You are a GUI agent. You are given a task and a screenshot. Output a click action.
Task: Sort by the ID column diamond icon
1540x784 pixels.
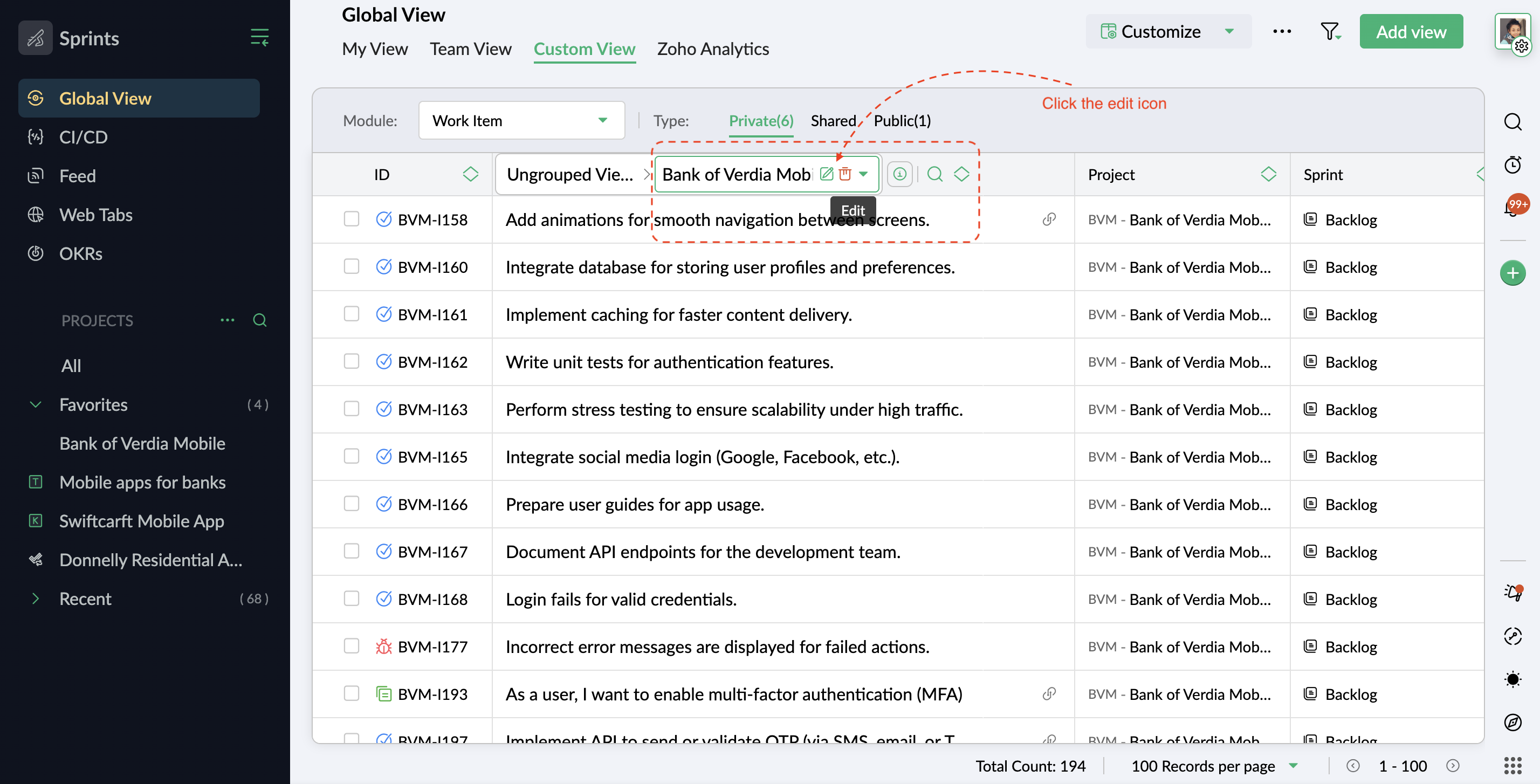pyautogui.click(x=471, y=174)
